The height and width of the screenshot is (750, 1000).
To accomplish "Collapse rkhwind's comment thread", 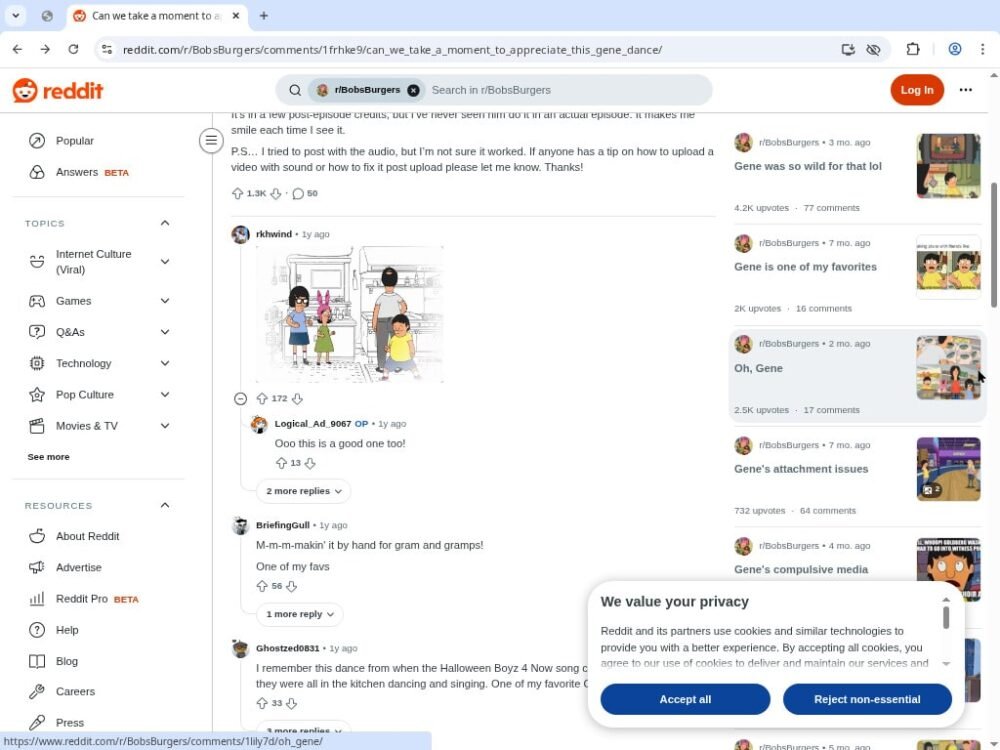I will [240, 398].
